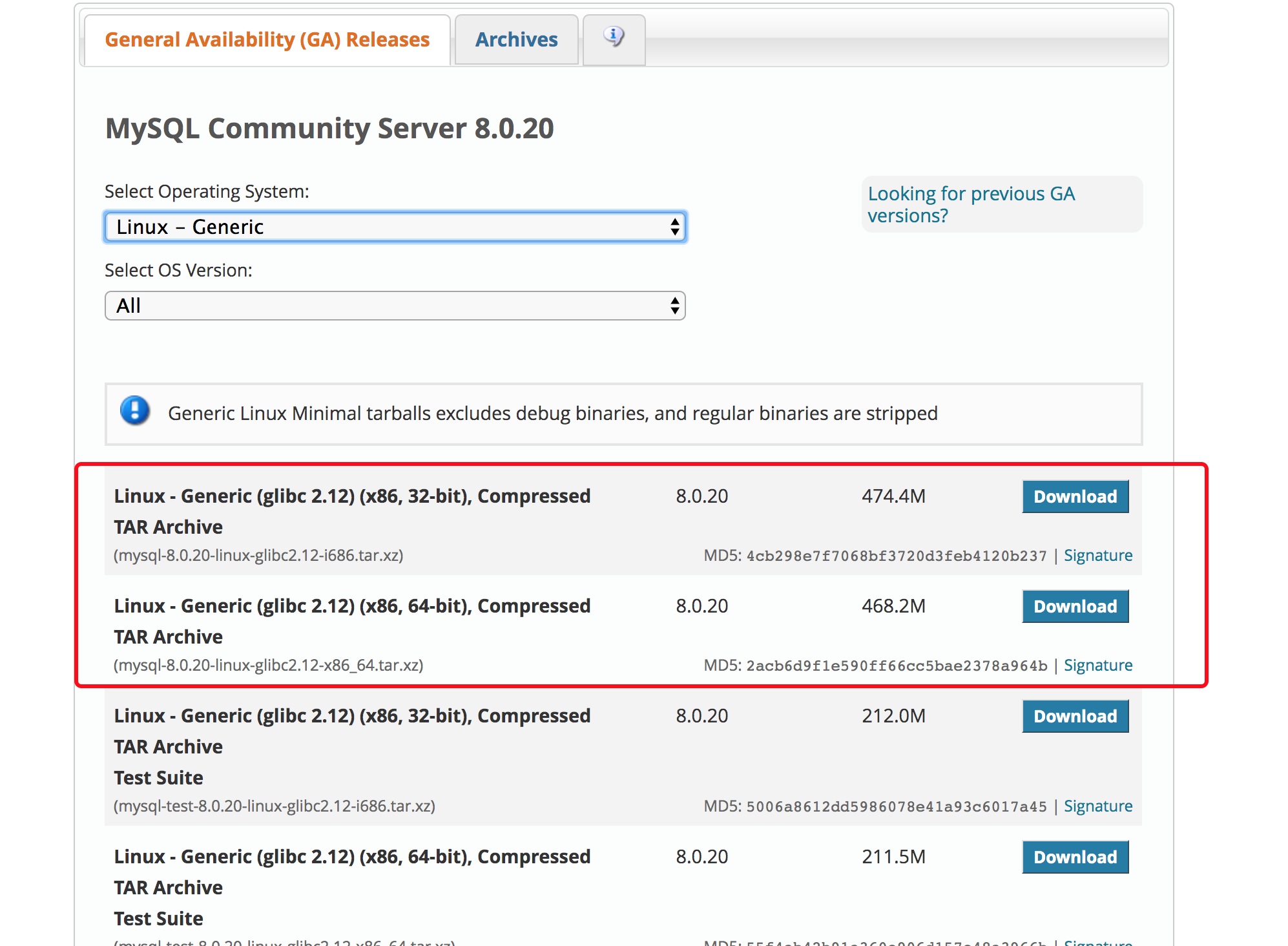Click the 212.0M file size value
This screenshot has height=946, width=1288.
click(x=893, y=716)
